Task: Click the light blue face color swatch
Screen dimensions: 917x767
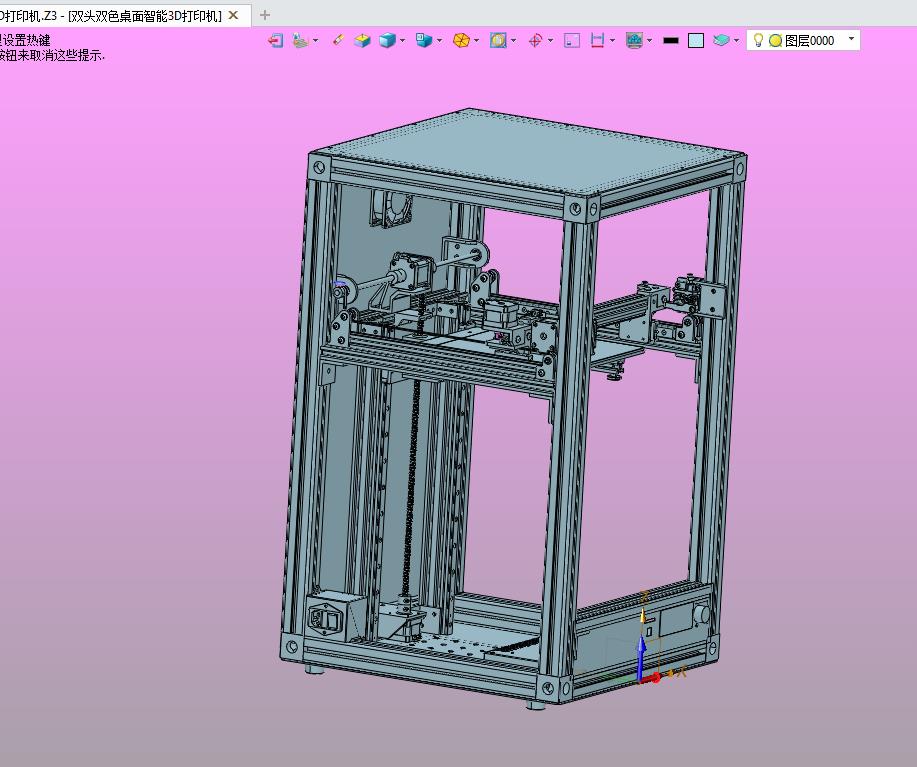Action: [696, 40]
